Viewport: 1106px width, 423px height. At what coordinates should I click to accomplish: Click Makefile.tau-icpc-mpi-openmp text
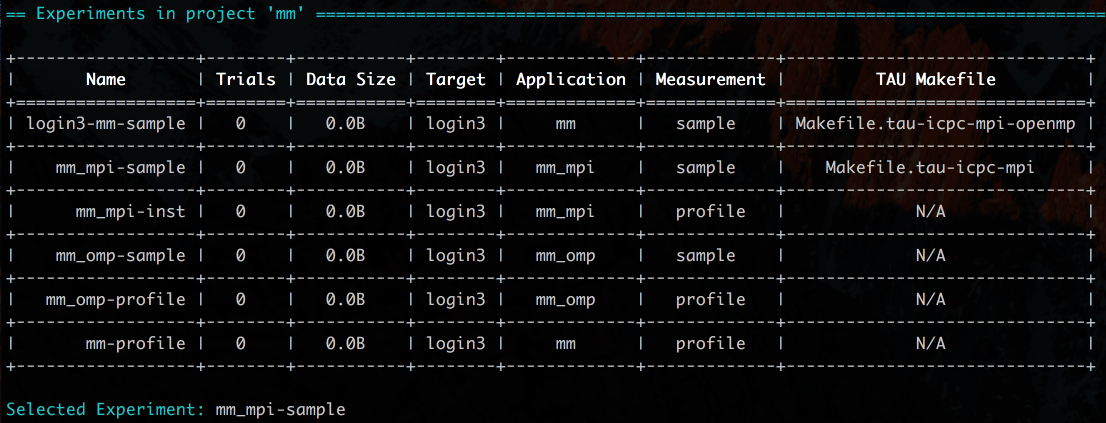[x=935, y=123]
